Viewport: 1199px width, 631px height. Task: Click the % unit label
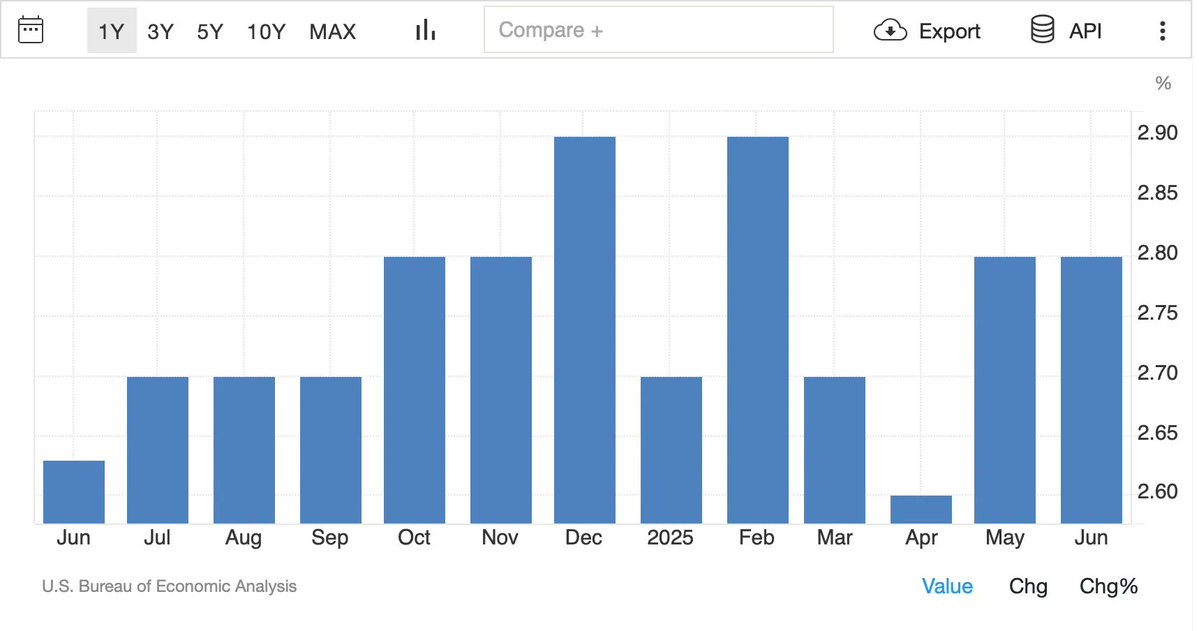pos(1163,83)
